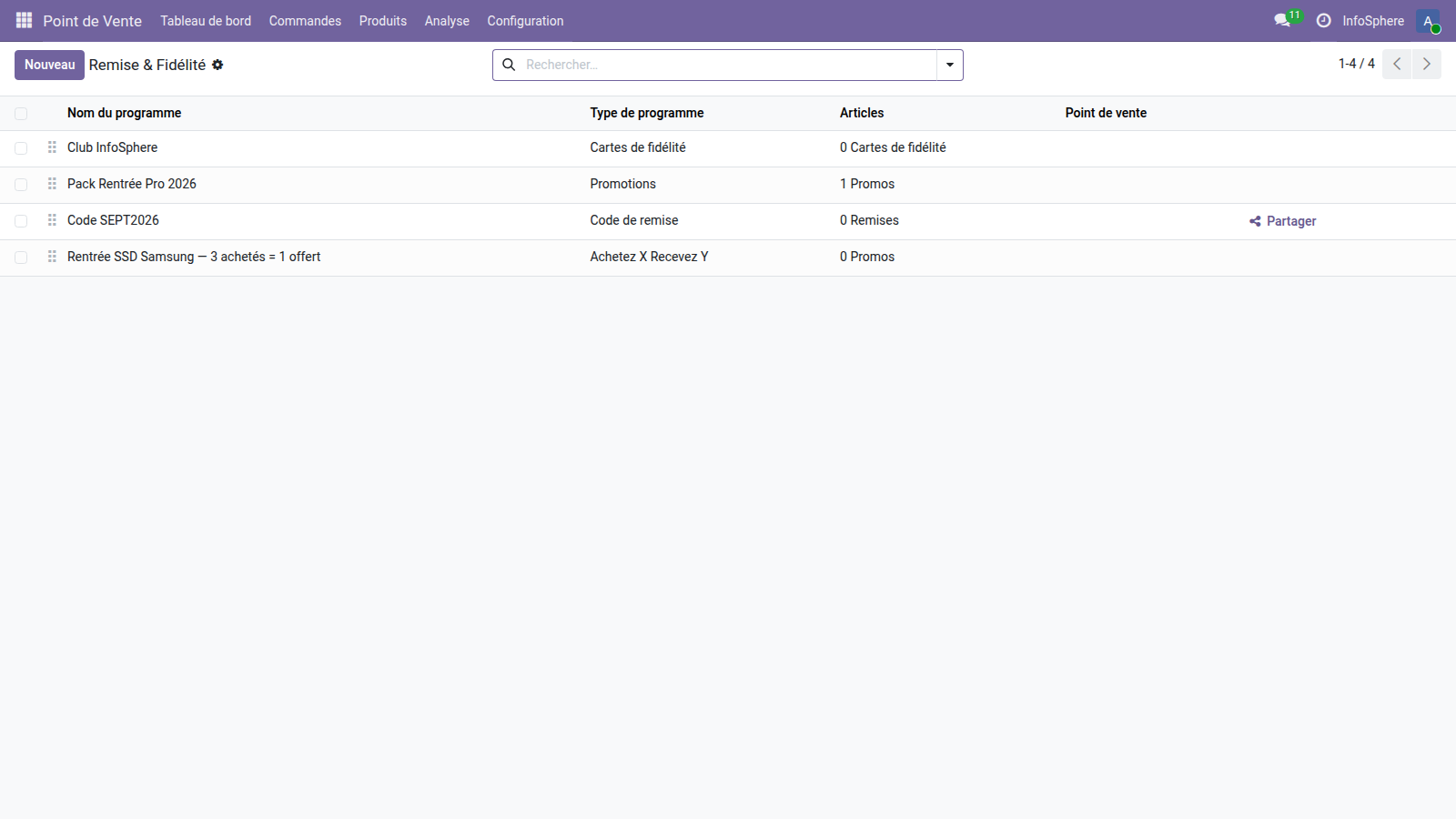Open the apps grid menu icon

tap(24, 20)
